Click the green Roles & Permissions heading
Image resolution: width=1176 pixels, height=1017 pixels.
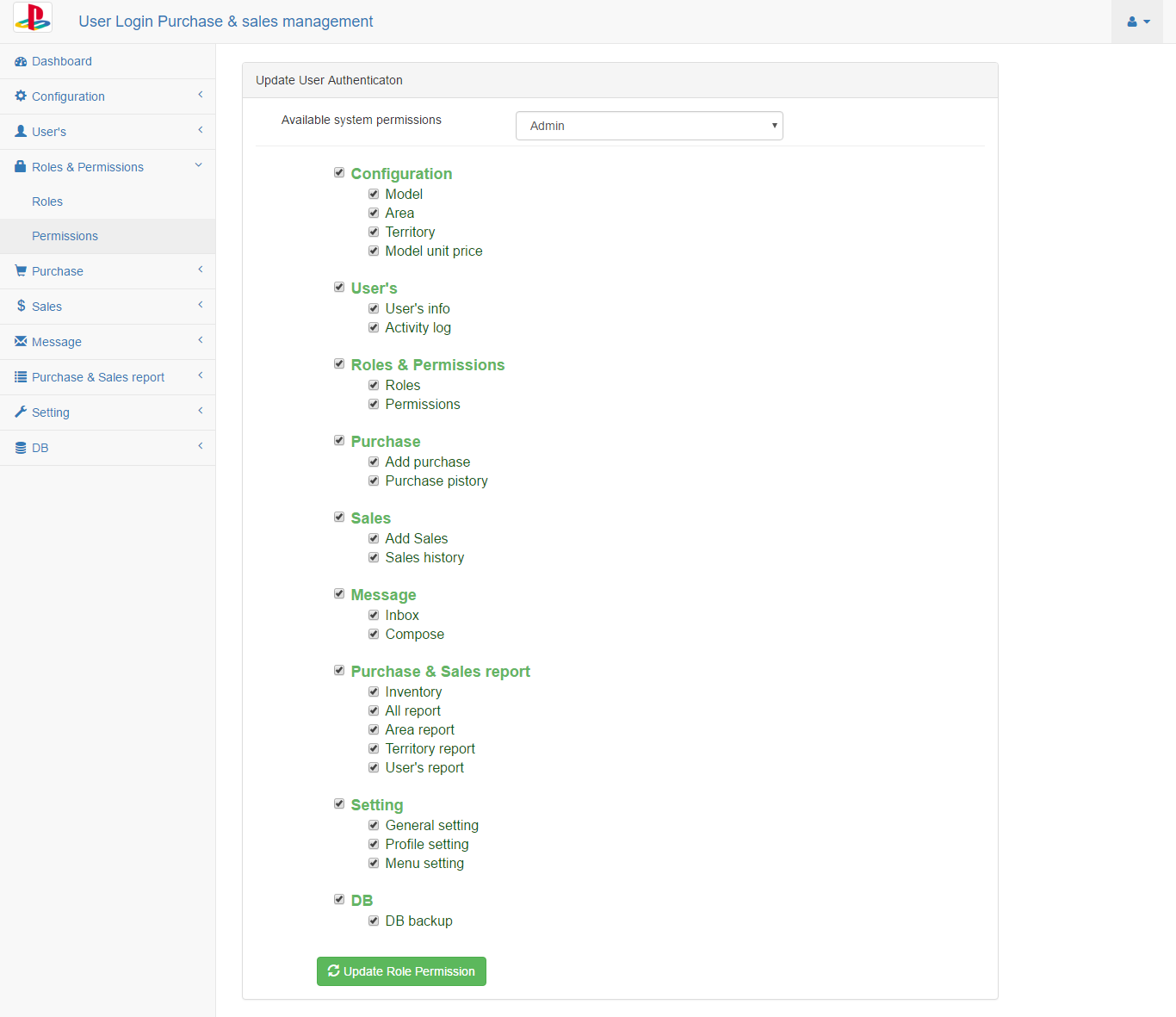(428, 365)
